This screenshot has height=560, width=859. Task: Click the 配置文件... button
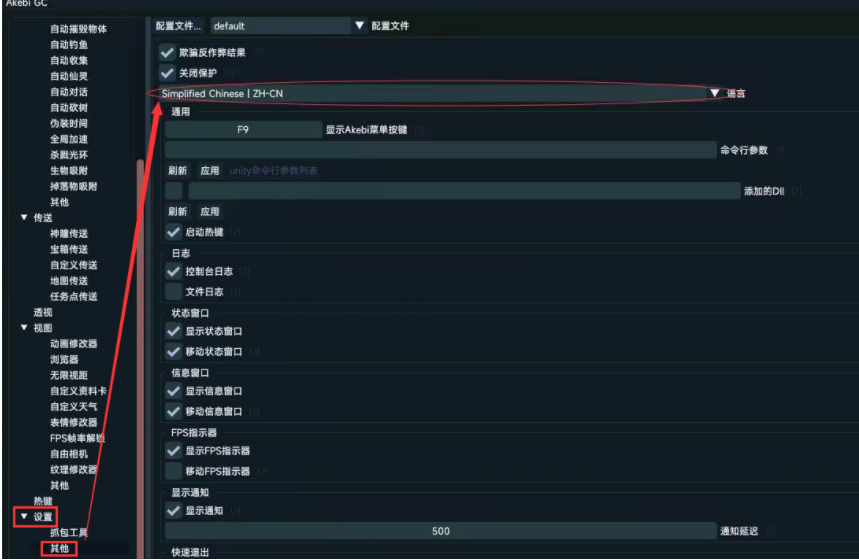pyautogui.click(x=178, y=26)
